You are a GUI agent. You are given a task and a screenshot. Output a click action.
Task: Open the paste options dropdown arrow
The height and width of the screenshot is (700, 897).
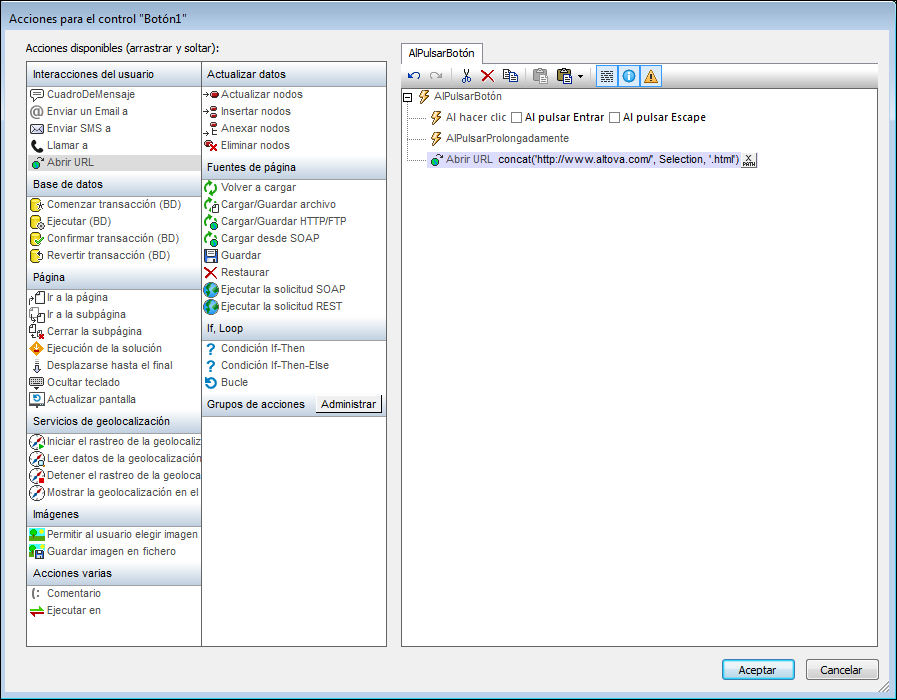tap(581, 76)
